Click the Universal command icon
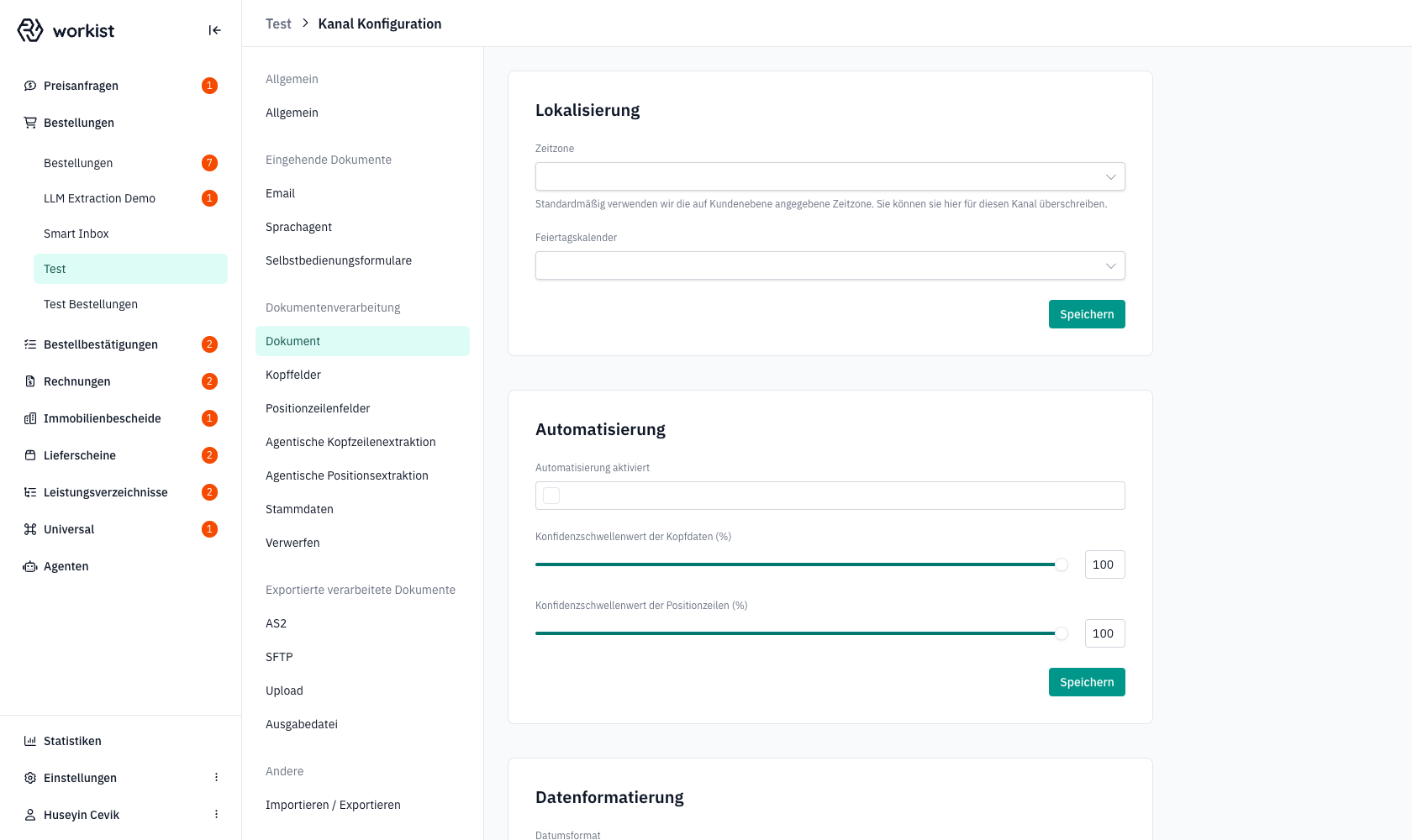Viewport: 1412px width, 840px height. pyautogui.click(x=30, y=529)
